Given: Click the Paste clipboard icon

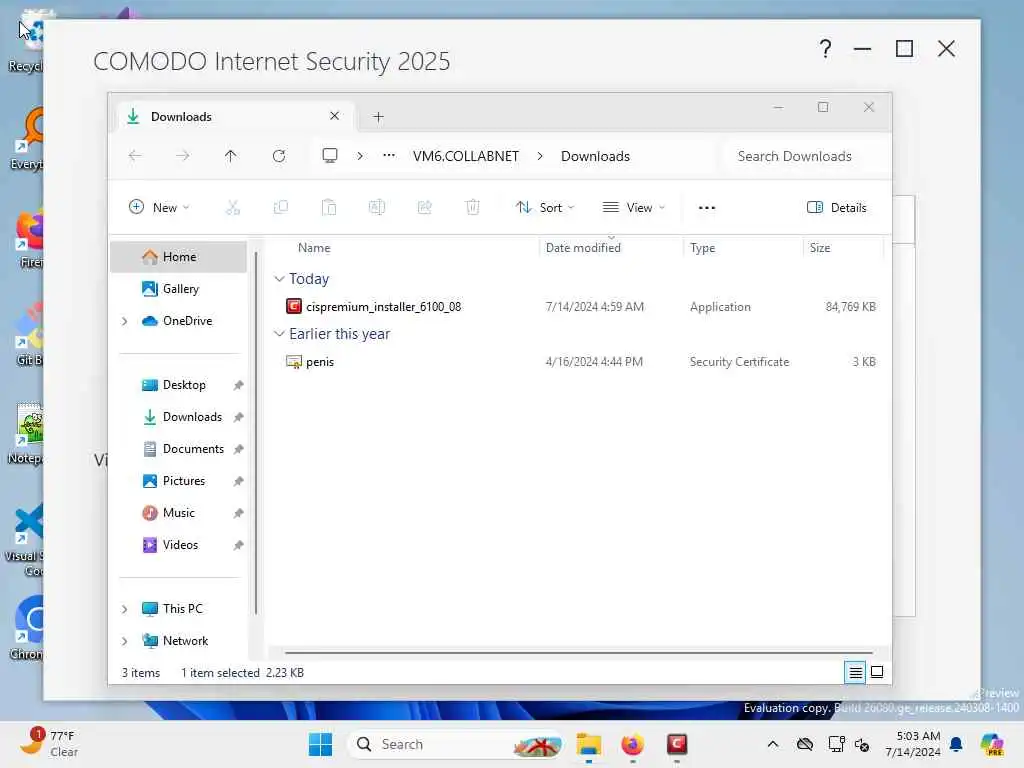Looking at the screenshot, I should [328, 208].
